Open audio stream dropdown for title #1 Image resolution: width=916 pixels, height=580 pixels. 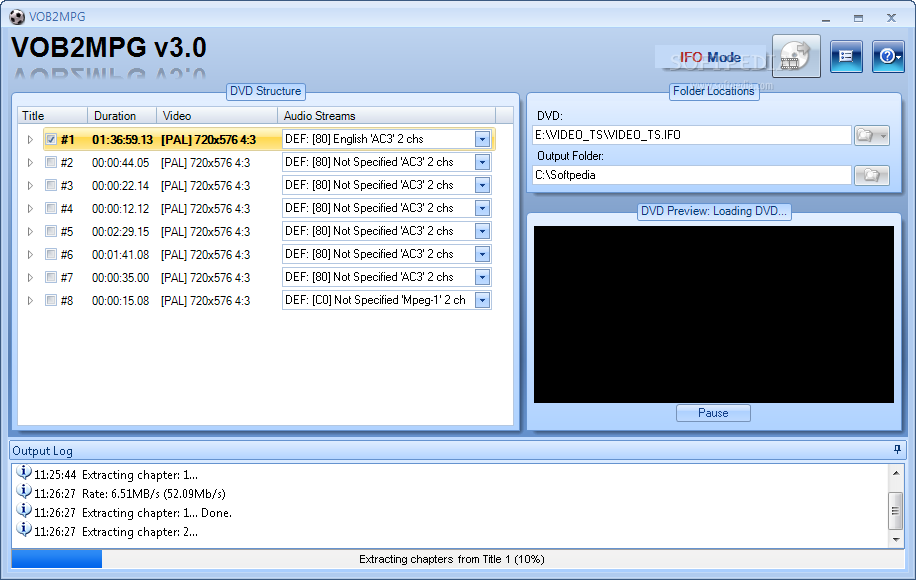(482, 140)
